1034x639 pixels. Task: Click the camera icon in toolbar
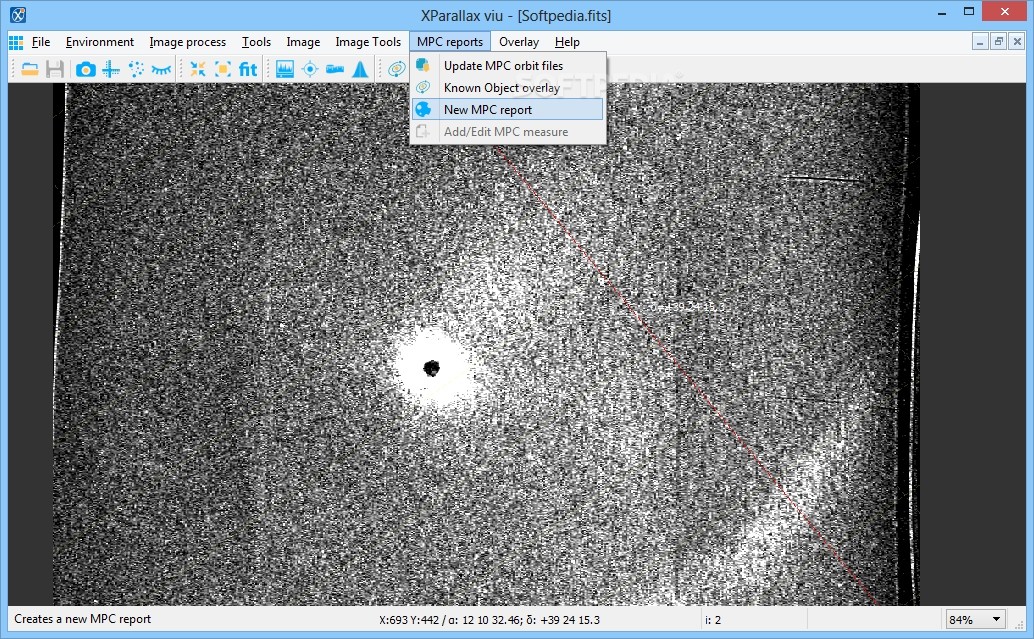(86, 69)
